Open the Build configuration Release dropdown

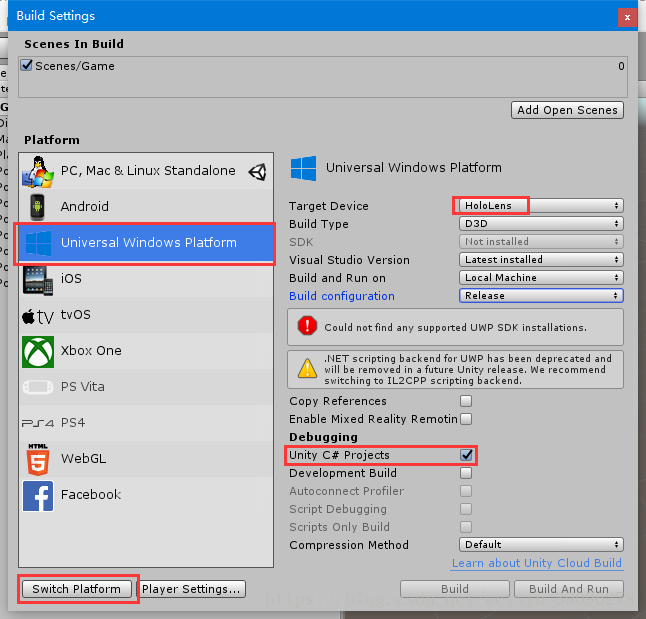click(x=541, y=295)
